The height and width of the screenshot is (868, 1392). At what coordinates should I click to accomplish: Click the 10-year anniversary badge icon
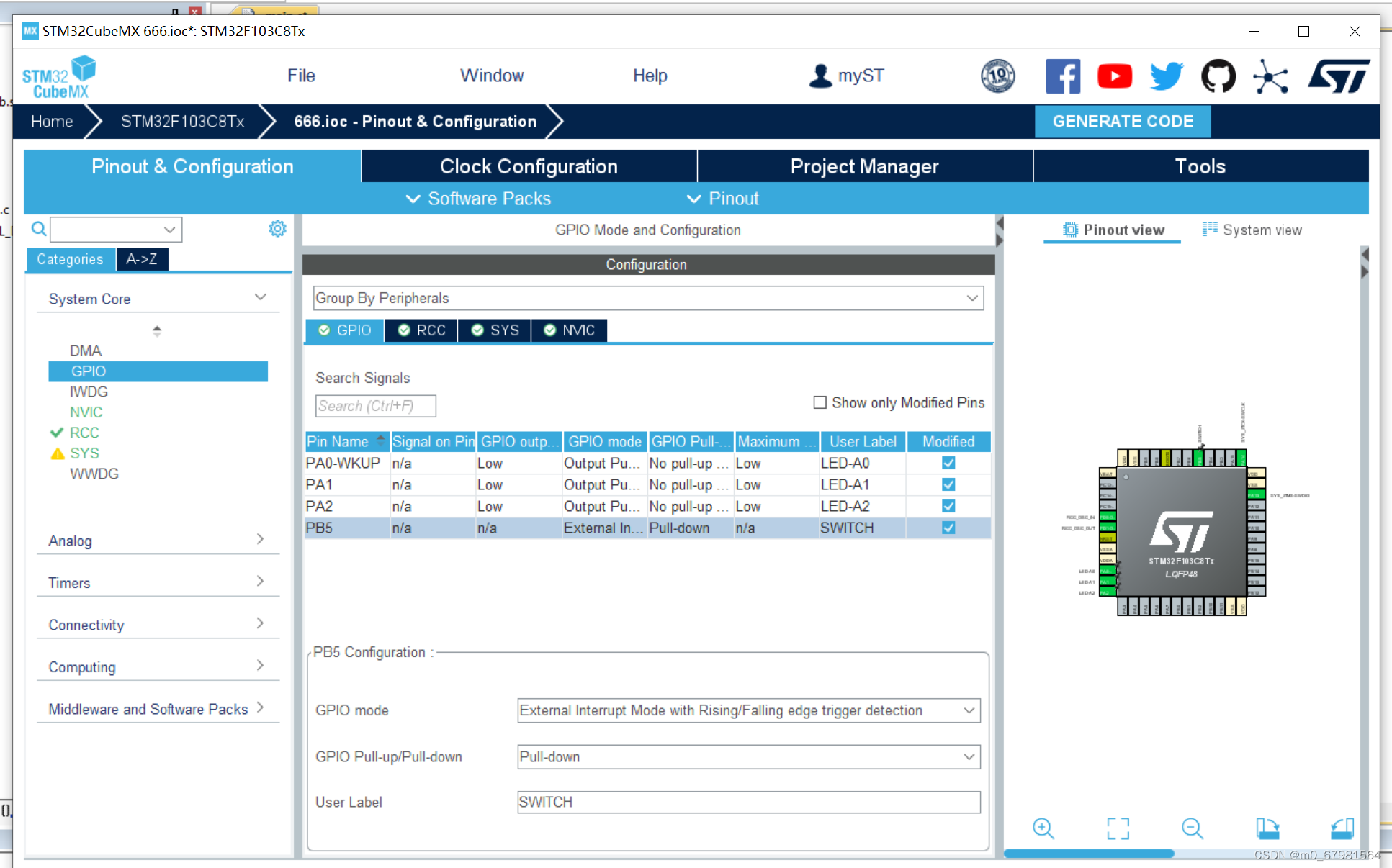coord(998,76)
